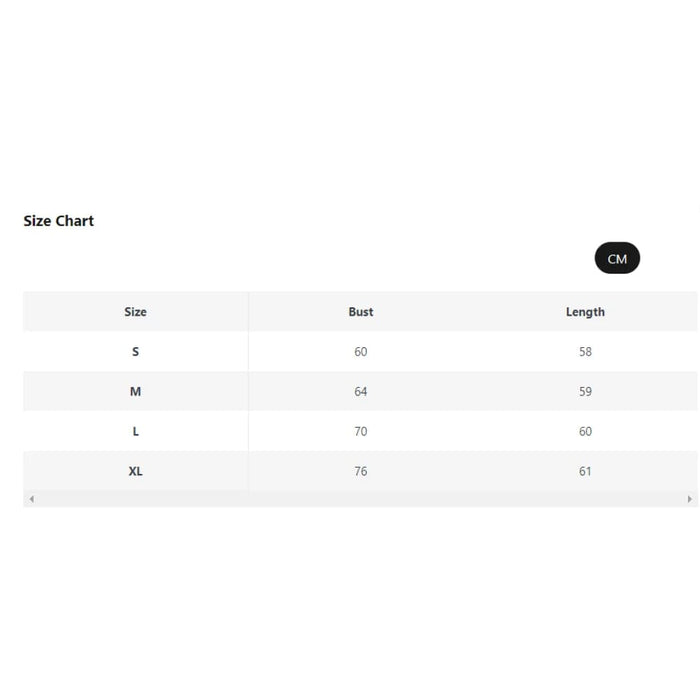
Task: Click the Size Chart heading
Action: point(59,221)
